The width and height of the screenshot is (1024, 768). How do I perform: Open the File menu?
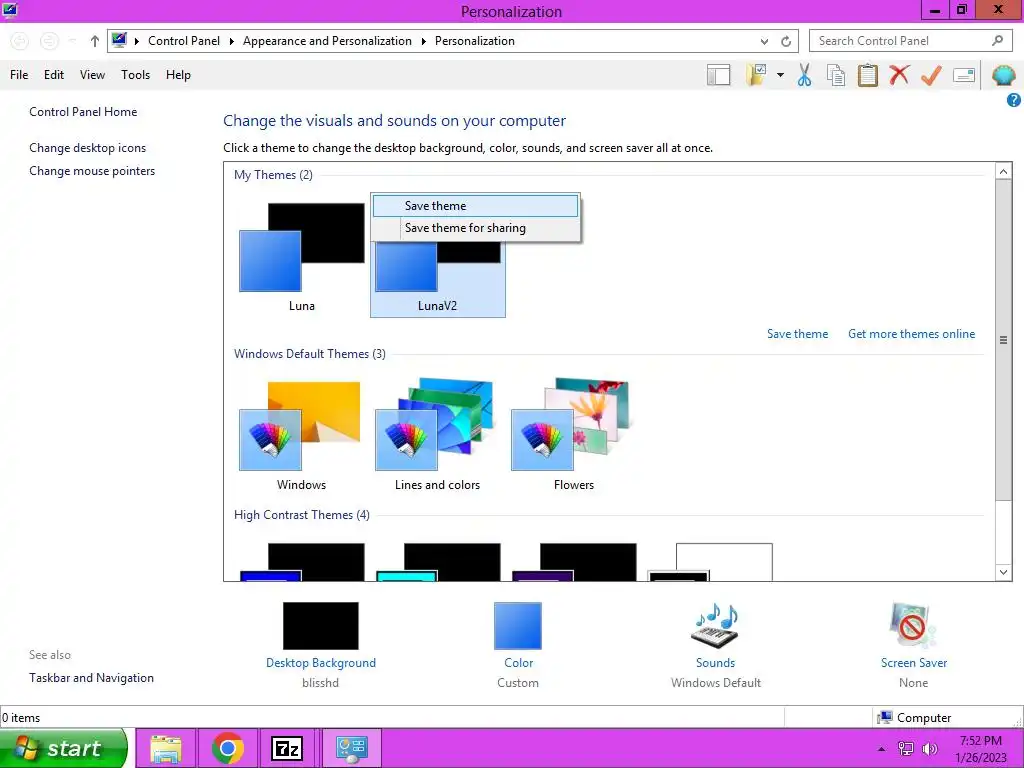(x=19, y=74)
